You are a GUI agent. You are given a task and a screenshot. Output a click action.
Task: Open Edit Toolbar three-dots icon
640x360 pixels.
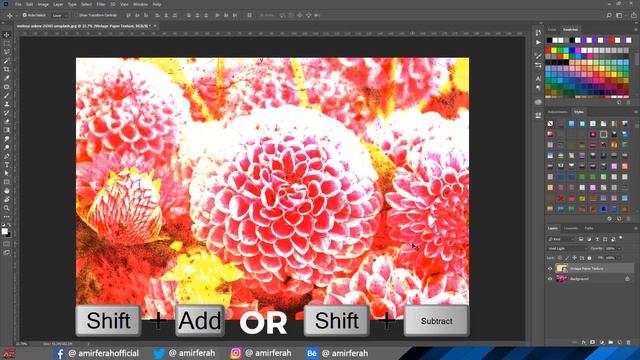(7, 217)
